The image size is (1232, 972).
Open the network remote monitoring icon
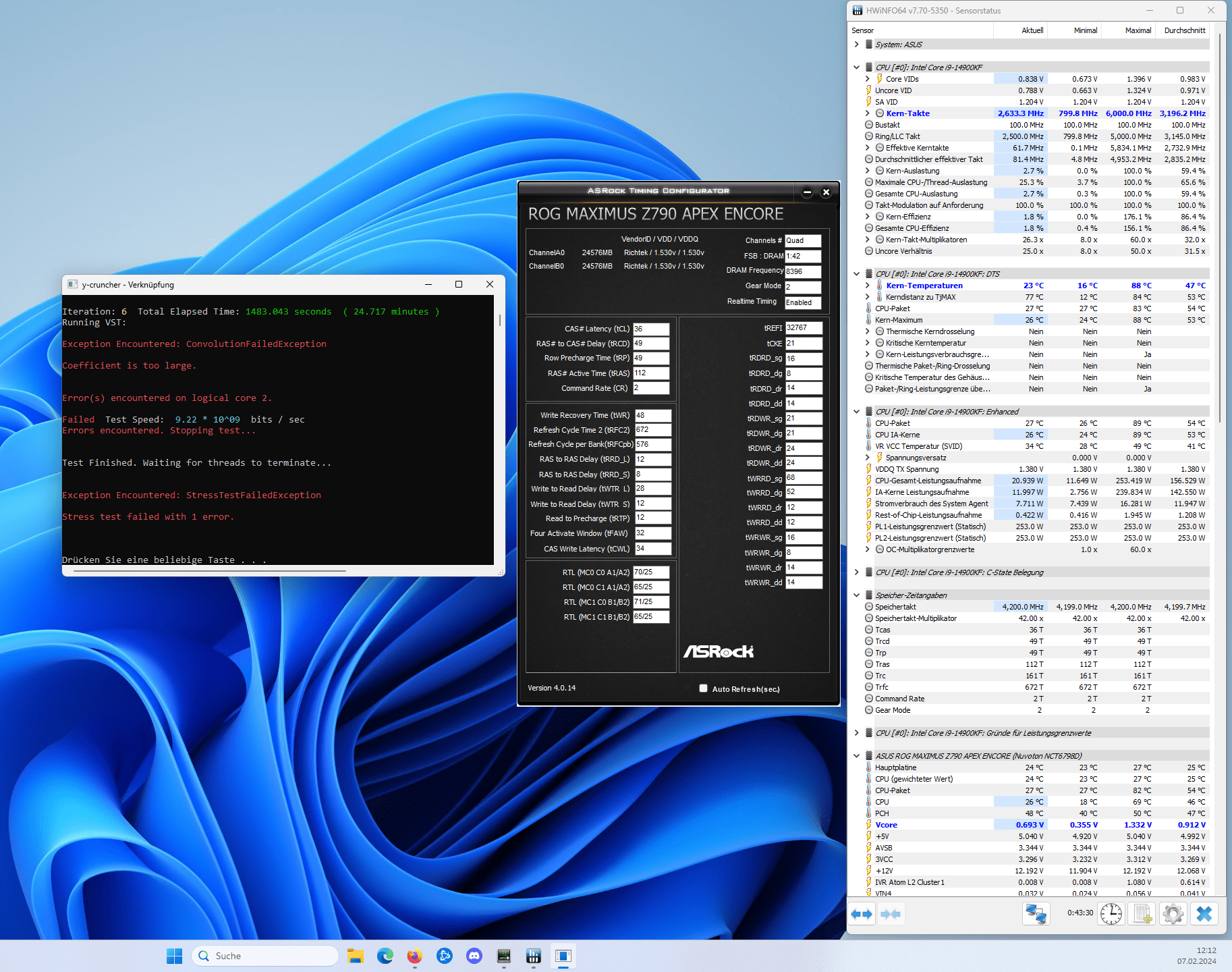pos(1036,914)
